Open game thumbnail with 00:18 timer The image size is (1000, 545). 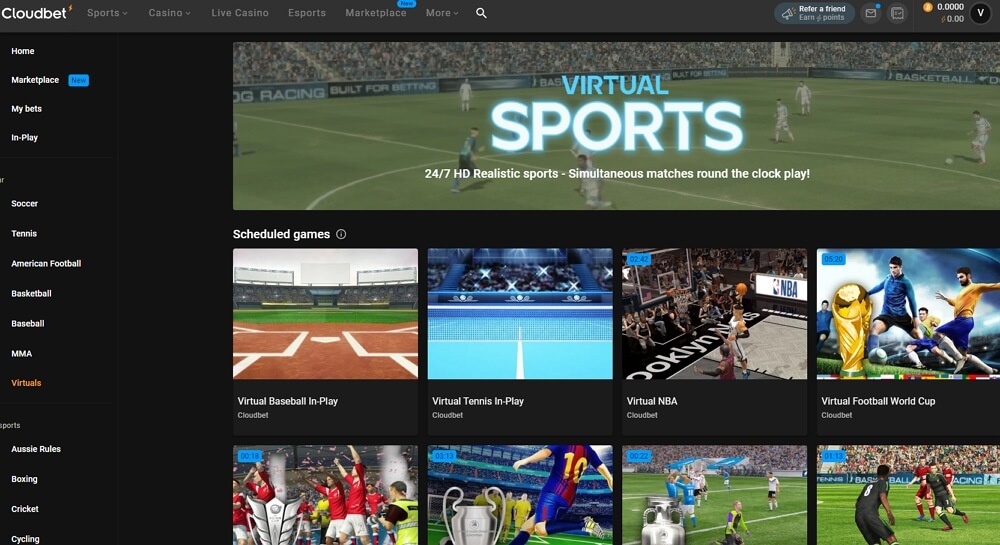[x=325, y=495]
